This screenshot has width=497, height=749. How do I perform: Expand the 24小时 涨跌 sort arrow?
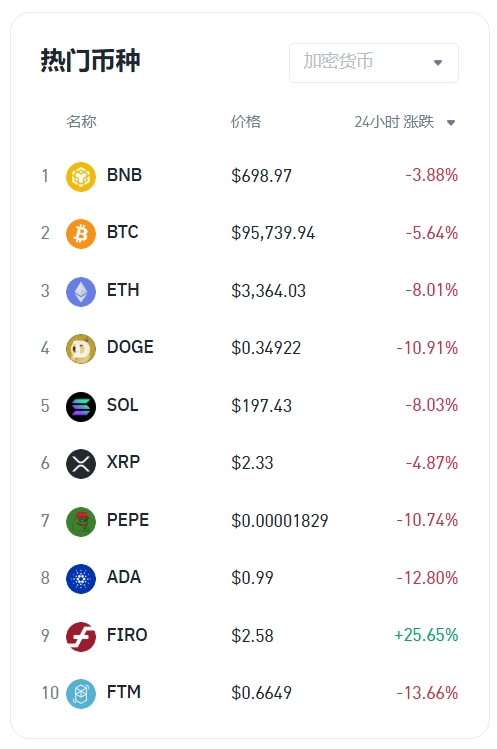(451, 123)
